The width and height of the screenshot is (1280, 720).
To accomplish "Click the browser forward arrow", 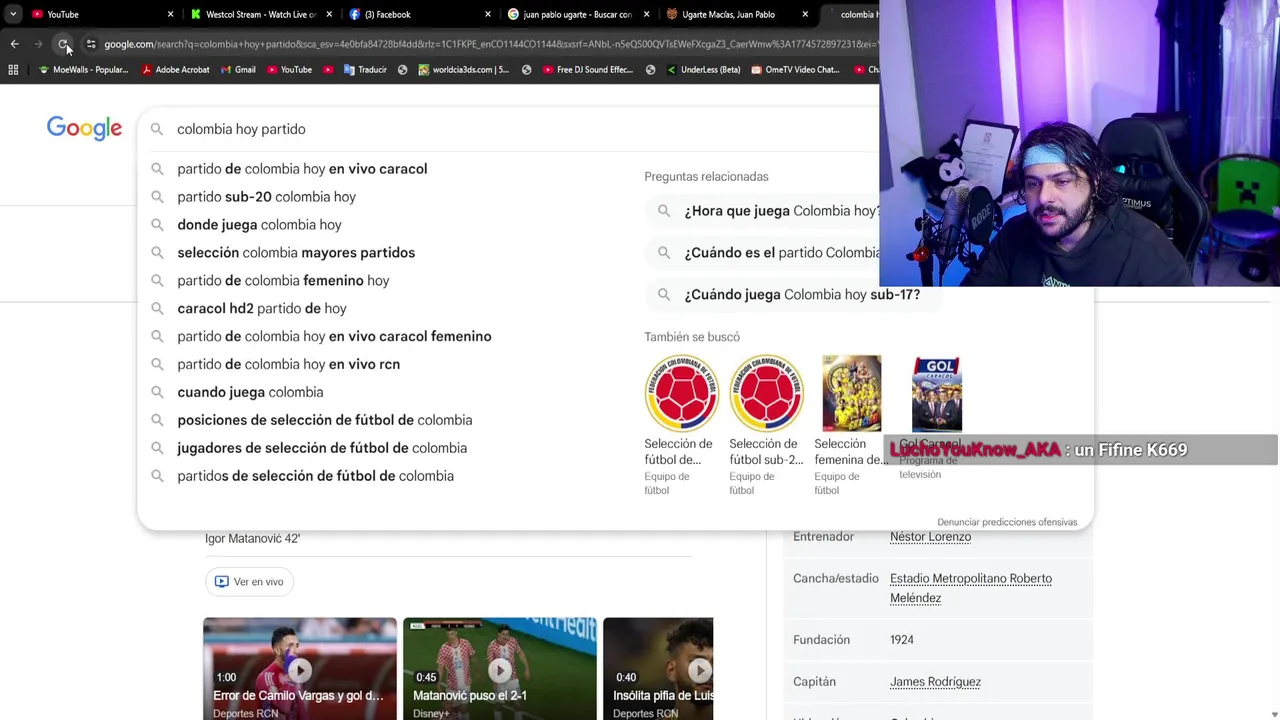I will coord(38,44).
